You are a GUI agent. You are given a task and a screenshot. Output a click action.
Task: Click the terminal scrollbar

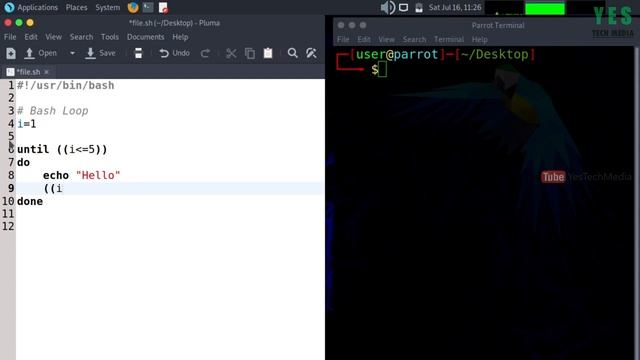[x=637, y=203]
